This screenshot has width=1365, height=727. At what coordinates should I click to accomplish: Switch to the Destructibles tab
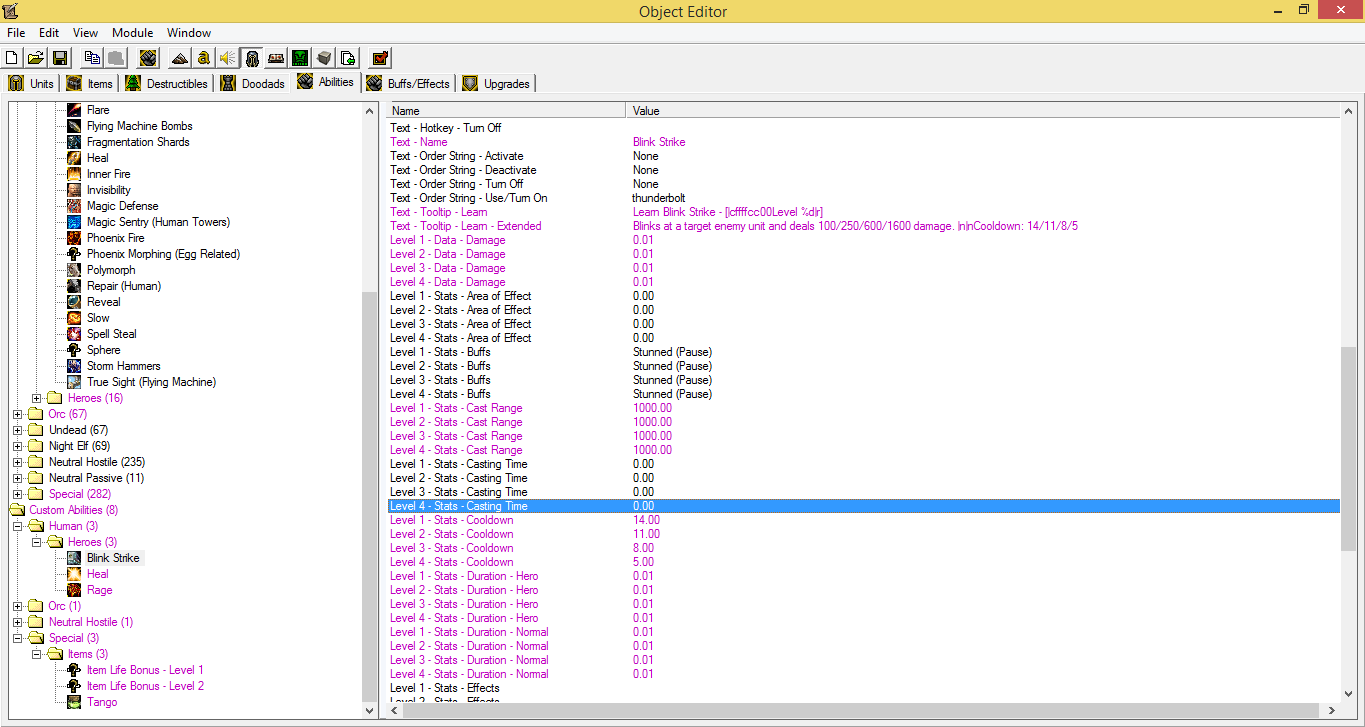coord(166,83)
